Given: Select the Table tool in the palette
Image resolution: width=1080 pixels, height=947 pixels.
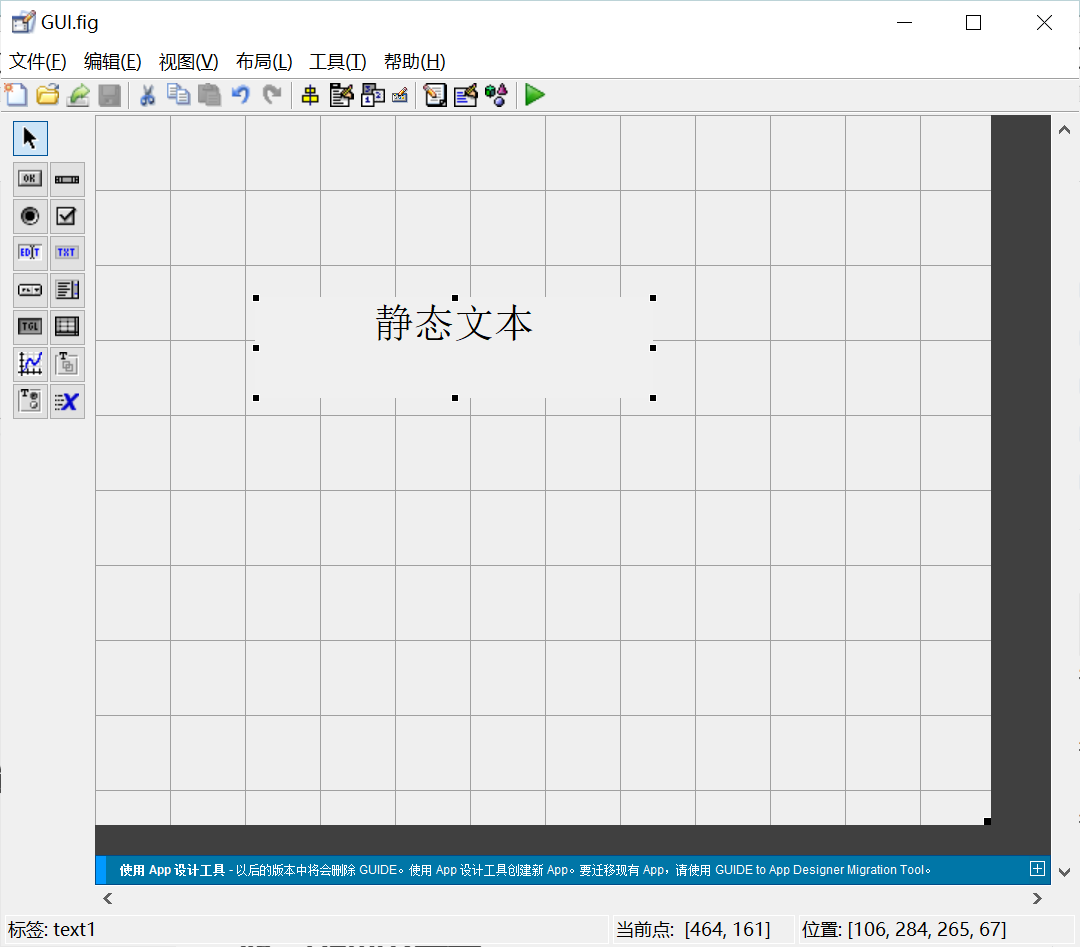Looking at the screenshot, I should coord(67,327).
